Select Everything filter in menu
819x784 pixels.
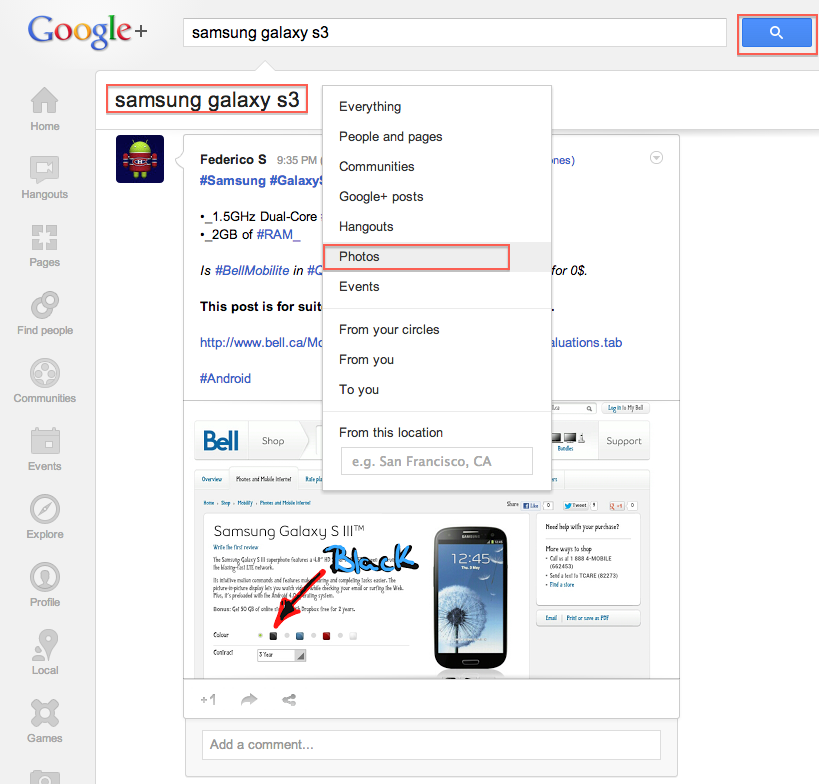pos(437,107)
